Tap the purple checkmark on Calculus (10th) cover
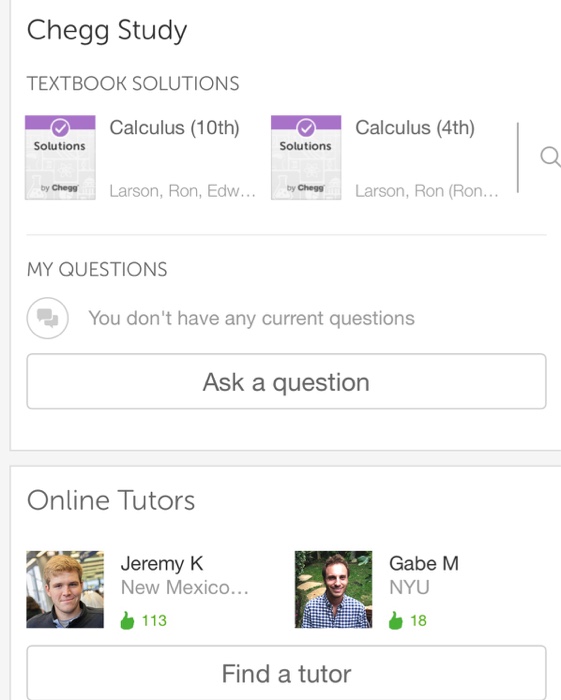The width and height of the screenshot is (561, 700). tap(60, 128)
